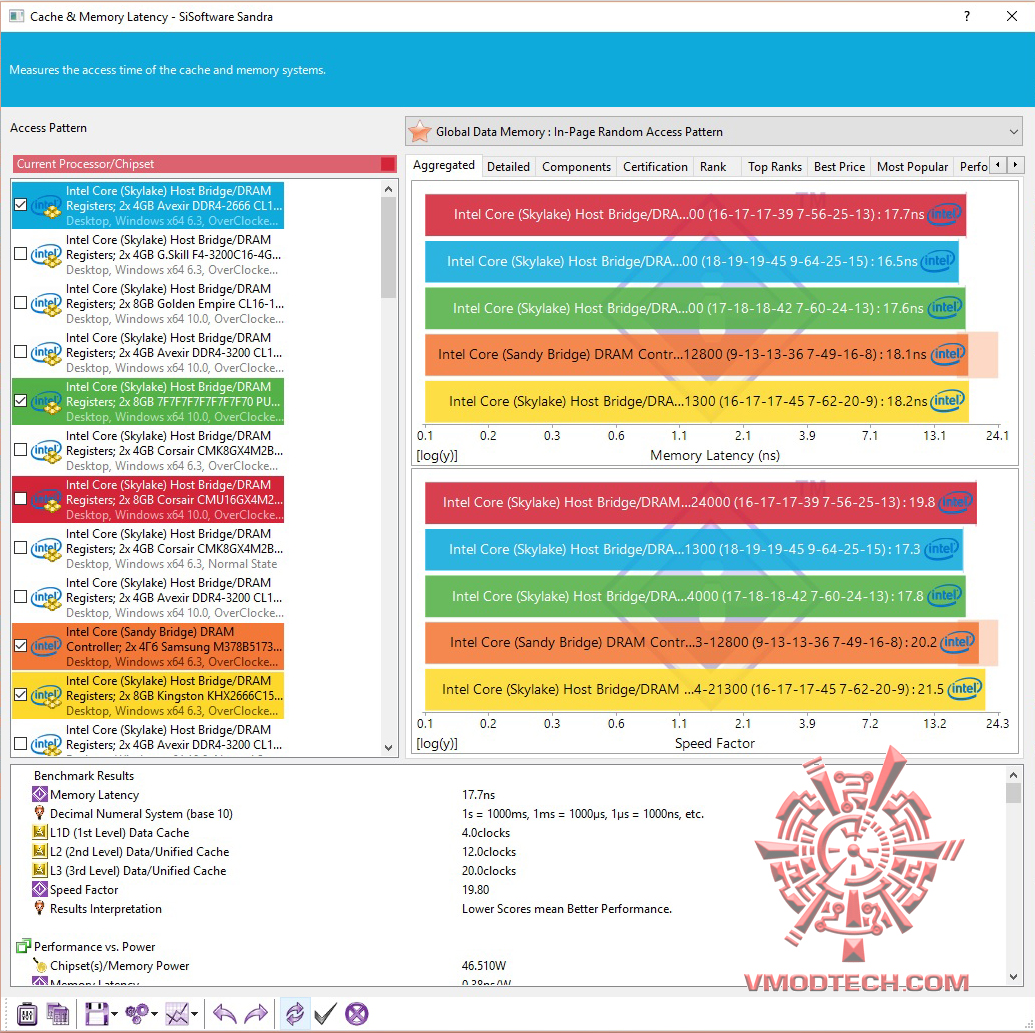Uncheck the Avexir DDR4-2666 result checkbox

coord(20,205)
